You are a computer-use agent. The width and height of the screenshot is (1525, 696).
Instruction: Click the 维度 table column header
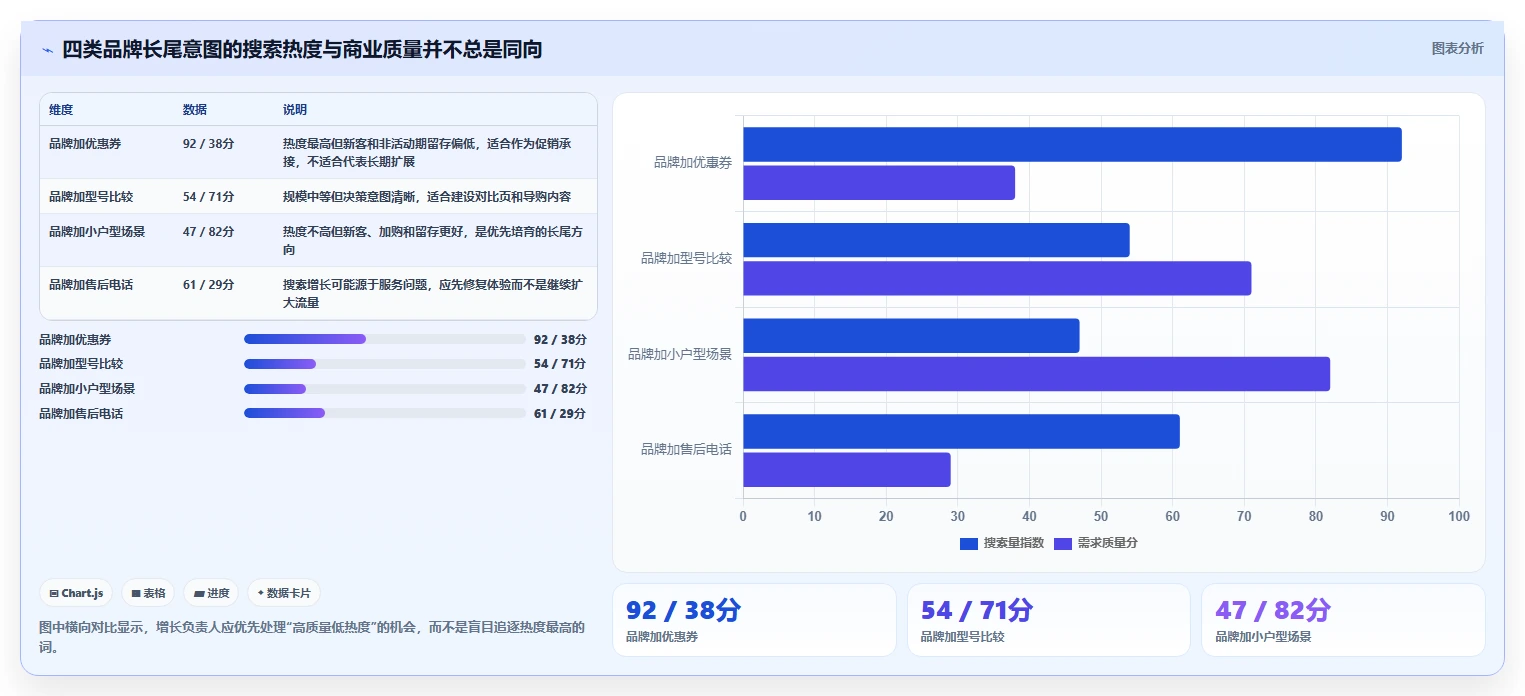61,110
